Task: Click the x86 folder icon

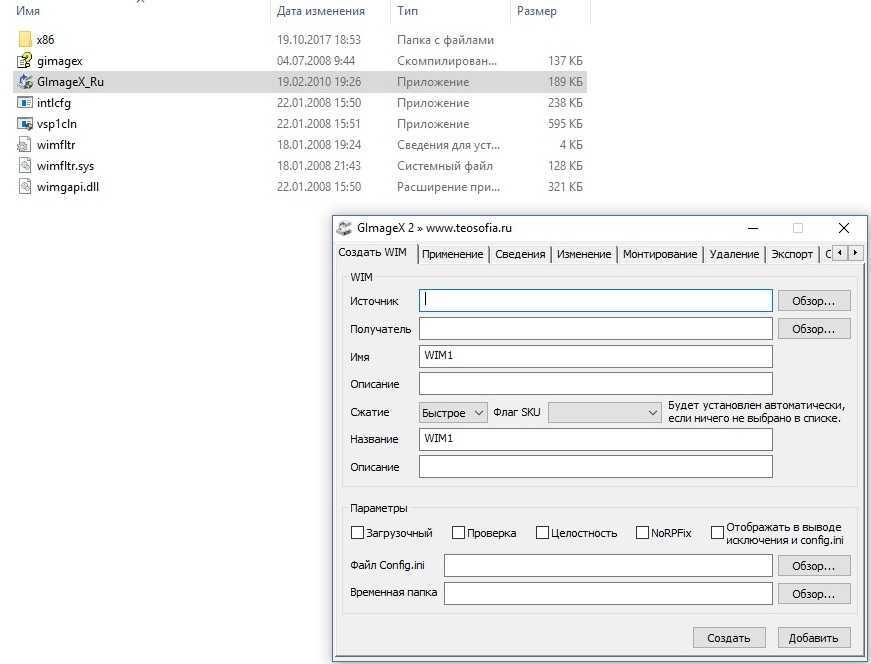Action: [x=26, y=40]
